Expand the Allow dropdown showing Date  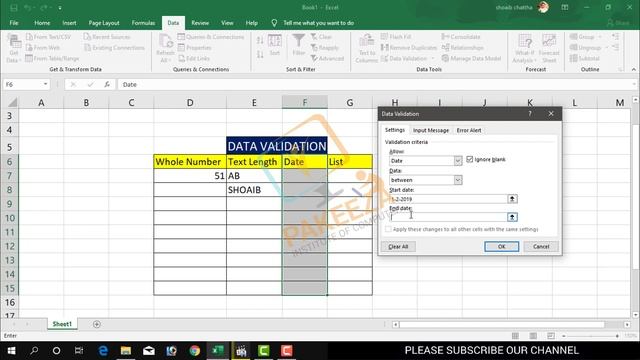point(458,161)
